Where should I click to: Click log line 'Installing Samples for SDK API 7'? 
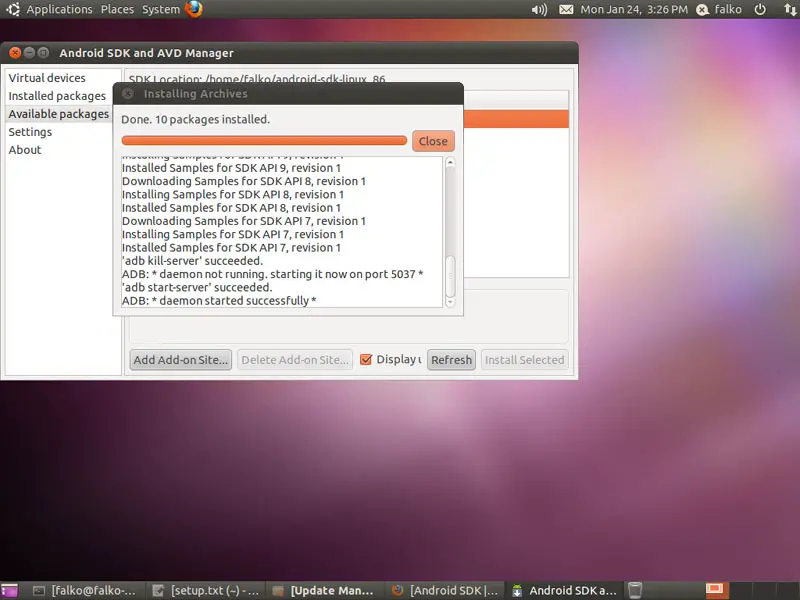[x=233, y=234]
